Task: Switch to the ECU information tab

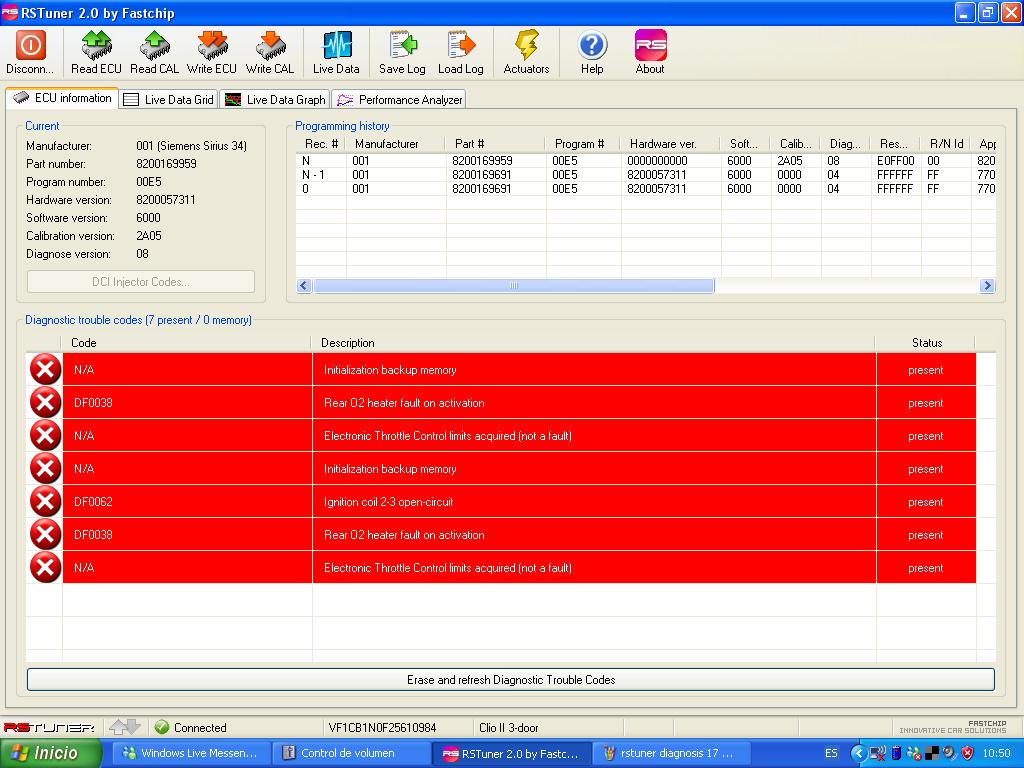Action: [63, 98]
